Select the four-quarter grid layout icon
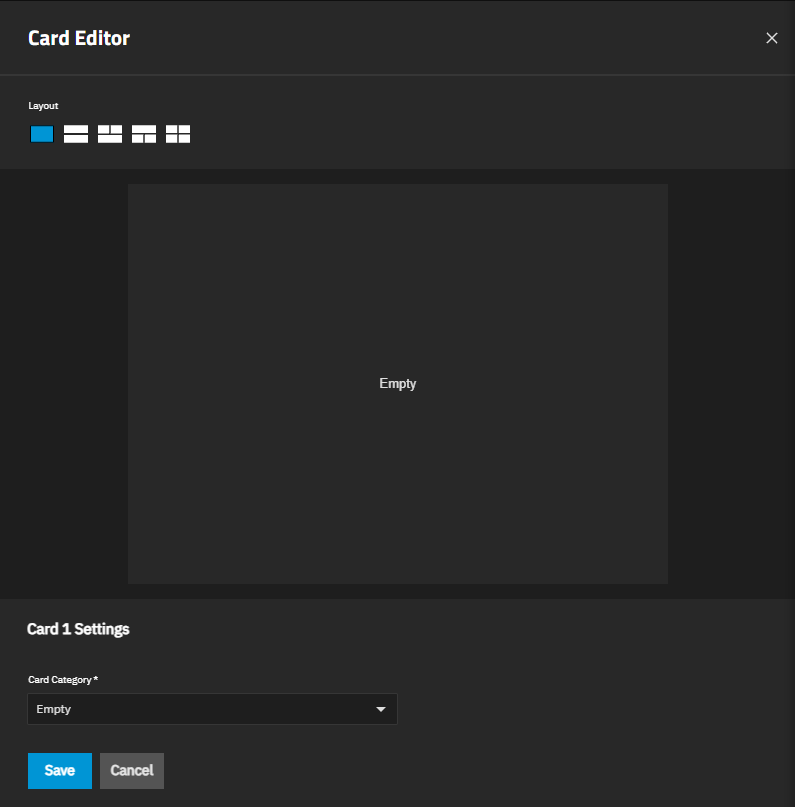 point(178,134)
